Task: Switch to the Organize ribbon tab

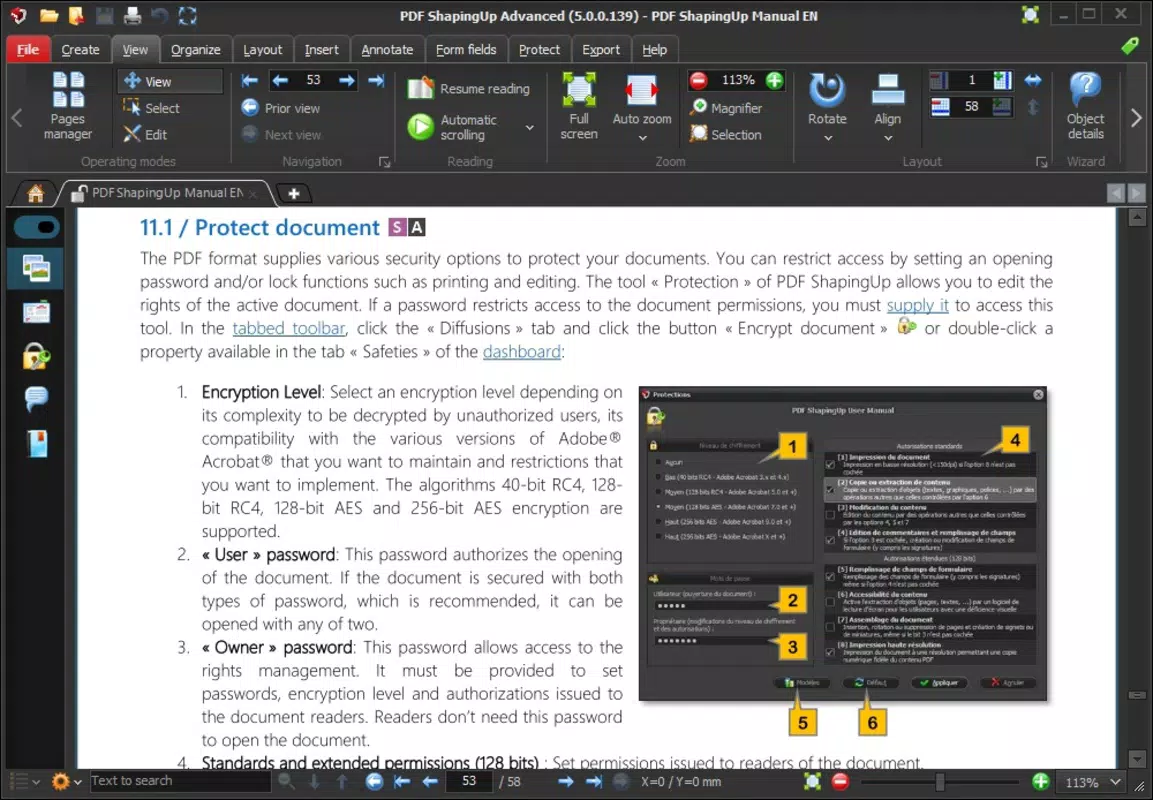Action: pos(196,49)
